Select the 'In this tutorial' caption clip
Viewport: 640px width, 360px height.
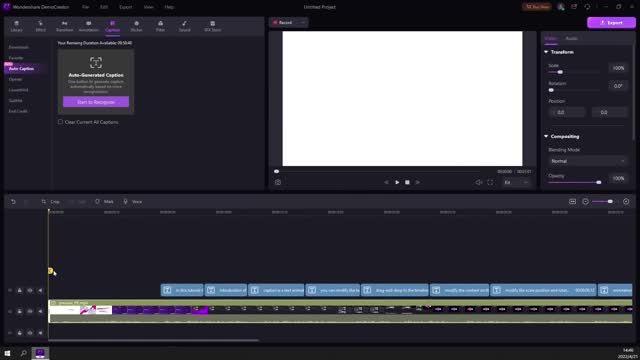pos(182,290)
